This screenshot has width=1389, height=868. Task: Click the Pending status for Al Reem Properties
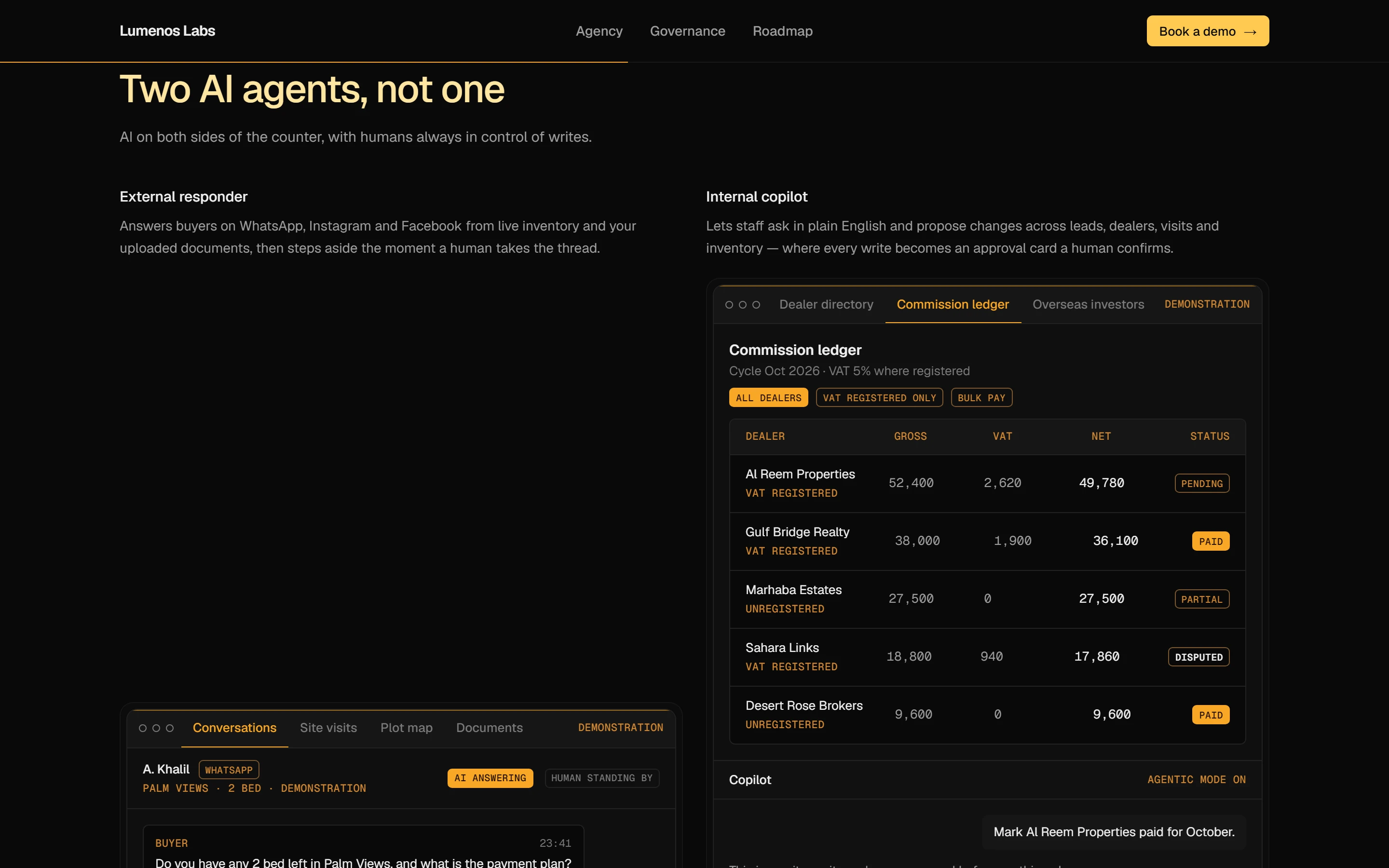click(1201, 483)
